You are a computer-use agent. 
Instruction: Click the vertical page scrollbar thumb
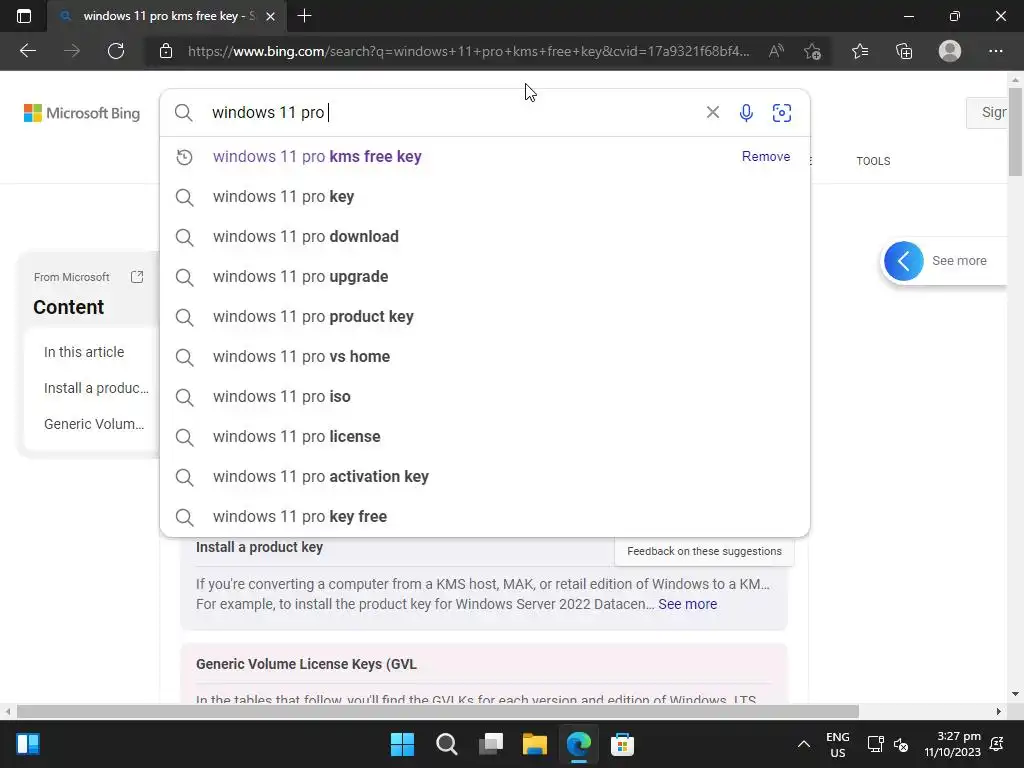click(1015, 131)
